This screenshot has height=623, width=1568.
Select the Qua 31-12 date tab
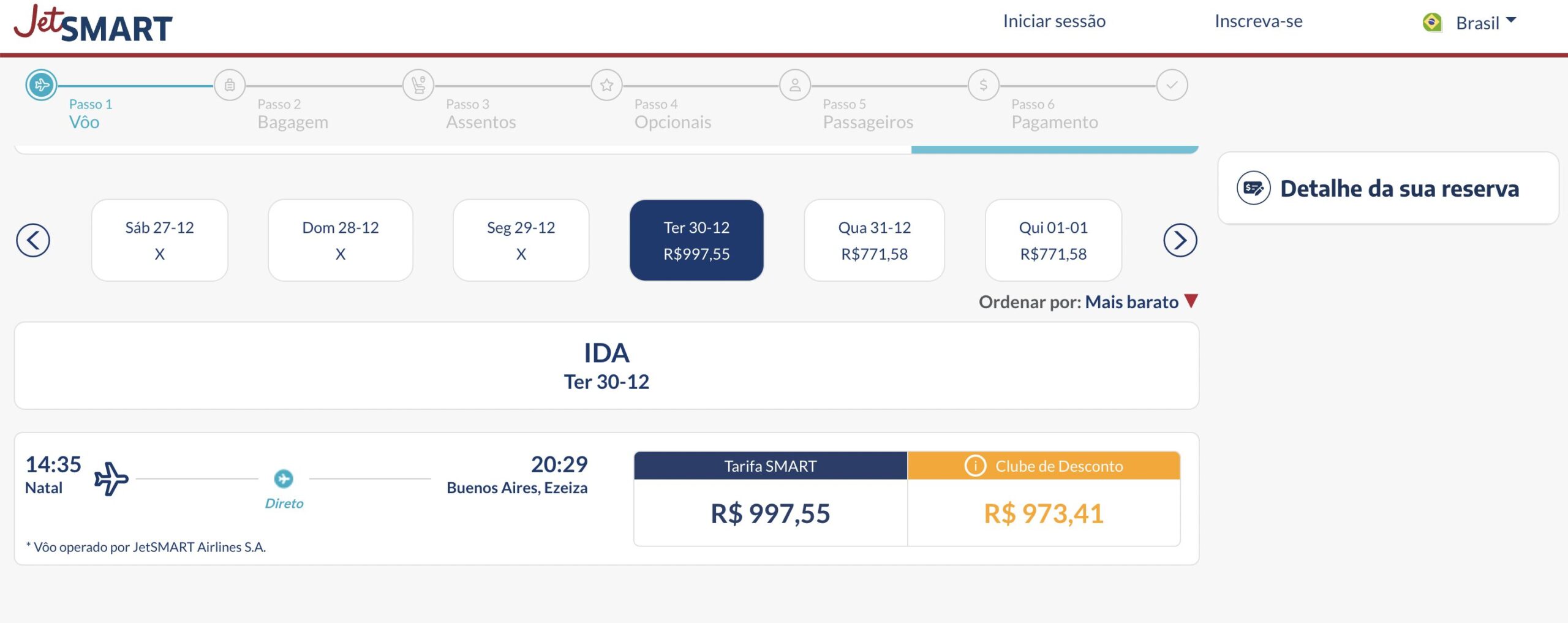(874, 240)
